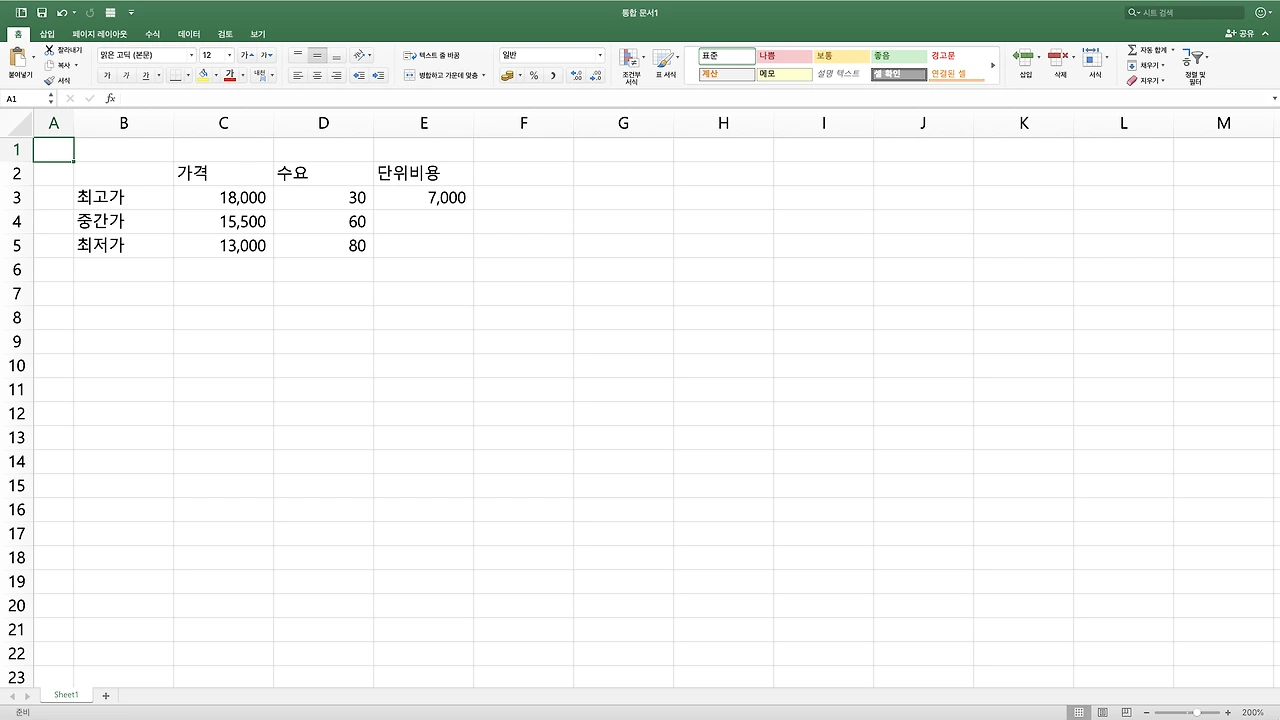1280x720 pixels.
Task: Toggle top vertical alignment
Action: (x=298, y=55)
